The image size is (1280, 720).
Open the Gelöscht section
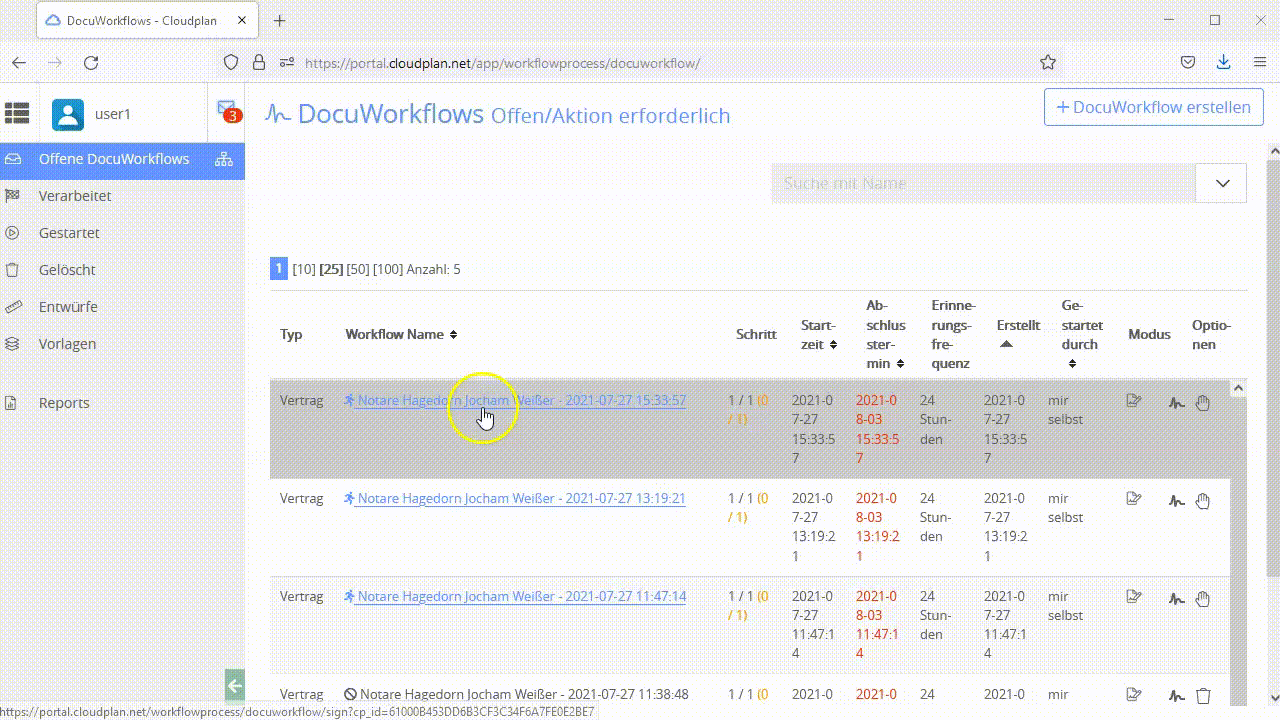pyautogui.click(x=67, y=270)
